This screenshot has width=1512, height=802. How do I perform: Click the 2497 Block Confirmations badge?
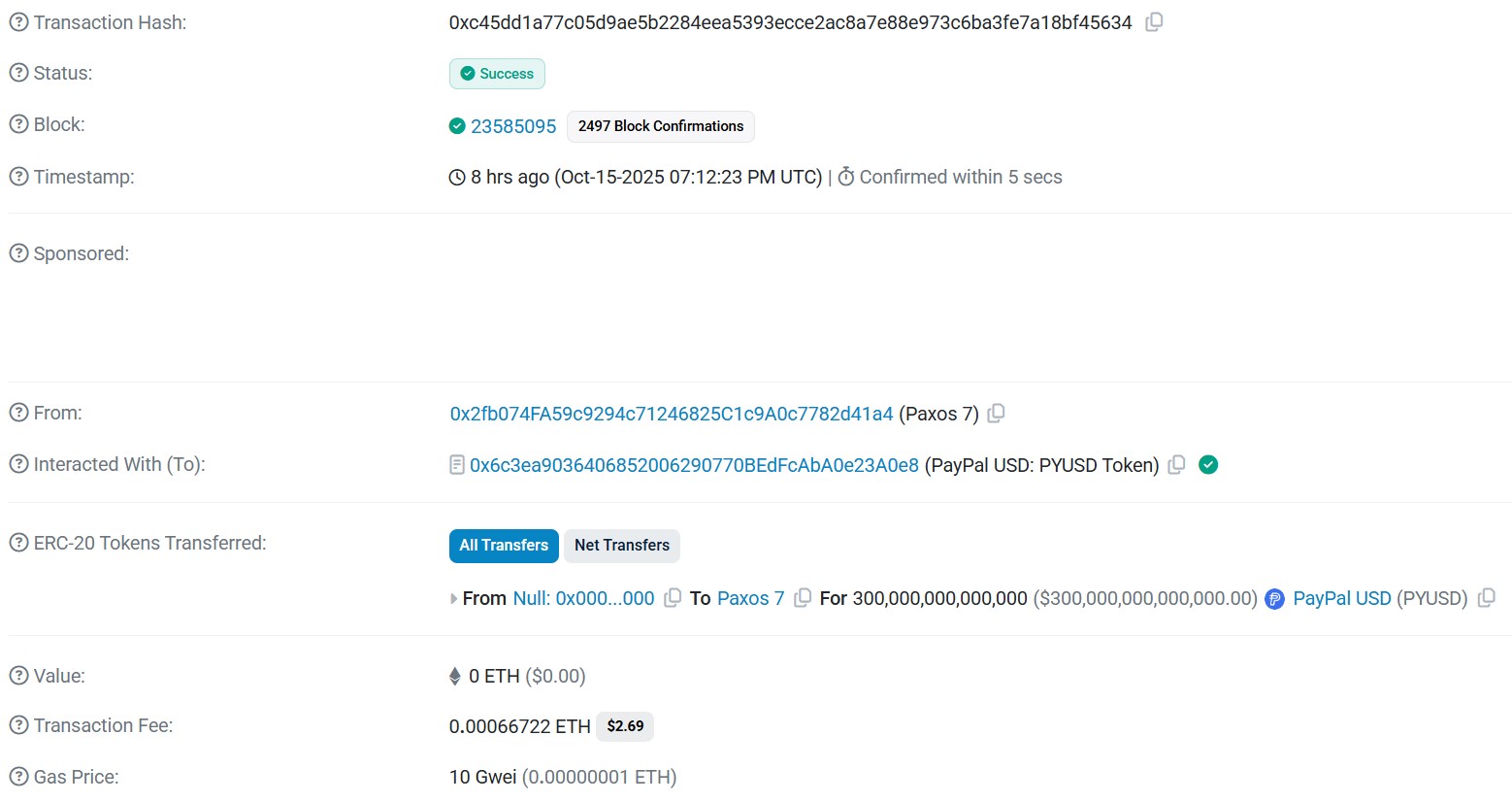pos(660,126)
